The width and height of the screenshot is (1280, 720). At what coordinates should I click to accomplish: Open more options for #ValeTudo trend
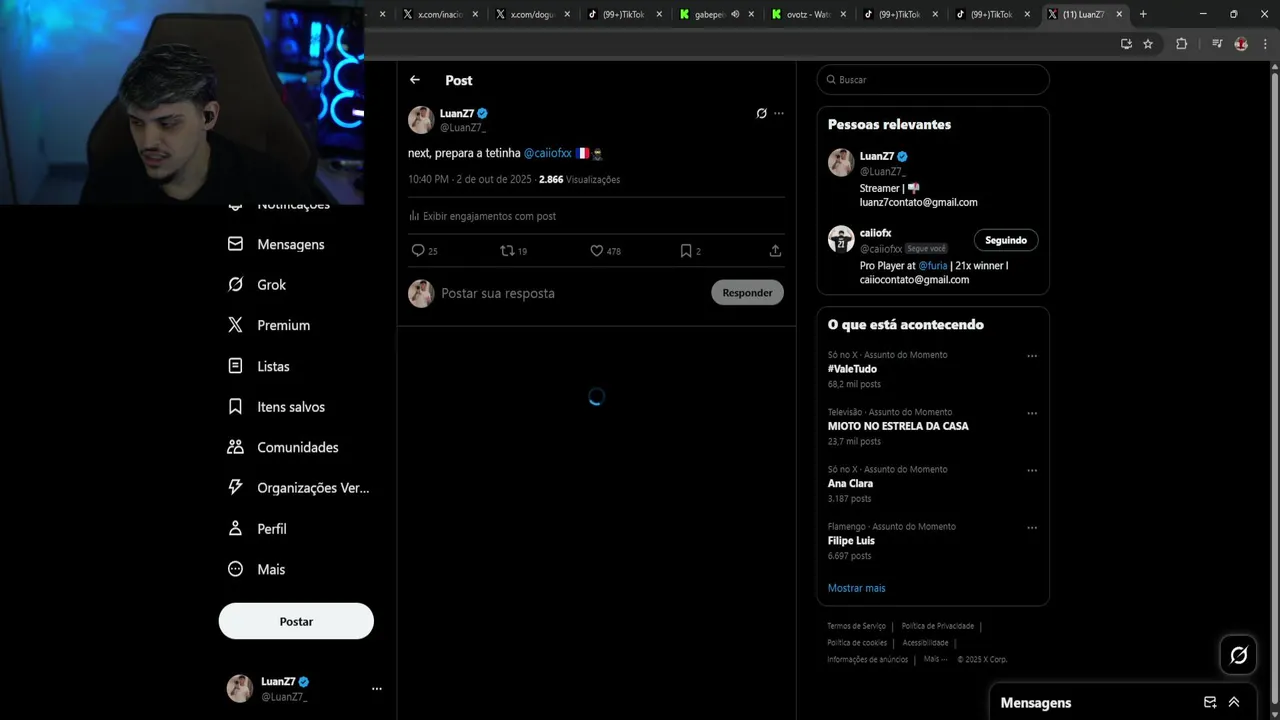pos(1032,356)
